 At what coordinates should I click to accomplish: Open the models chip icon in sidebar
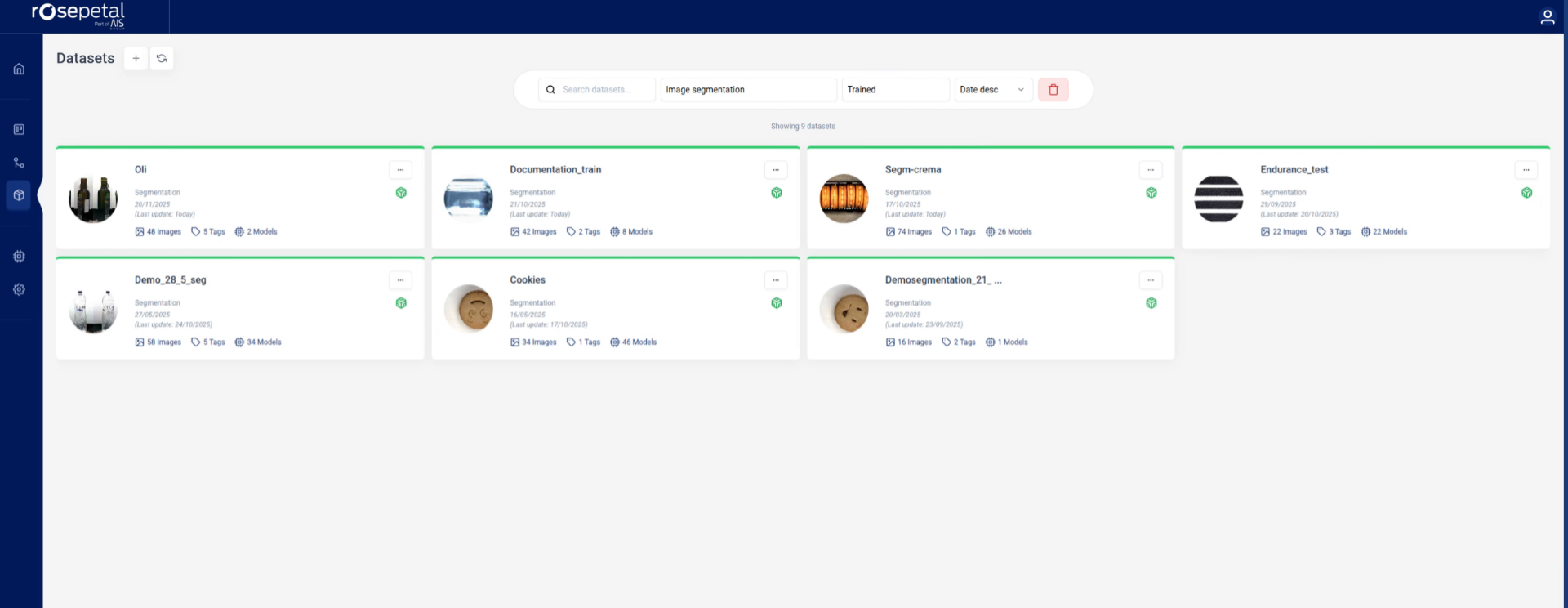coord(19,257)
